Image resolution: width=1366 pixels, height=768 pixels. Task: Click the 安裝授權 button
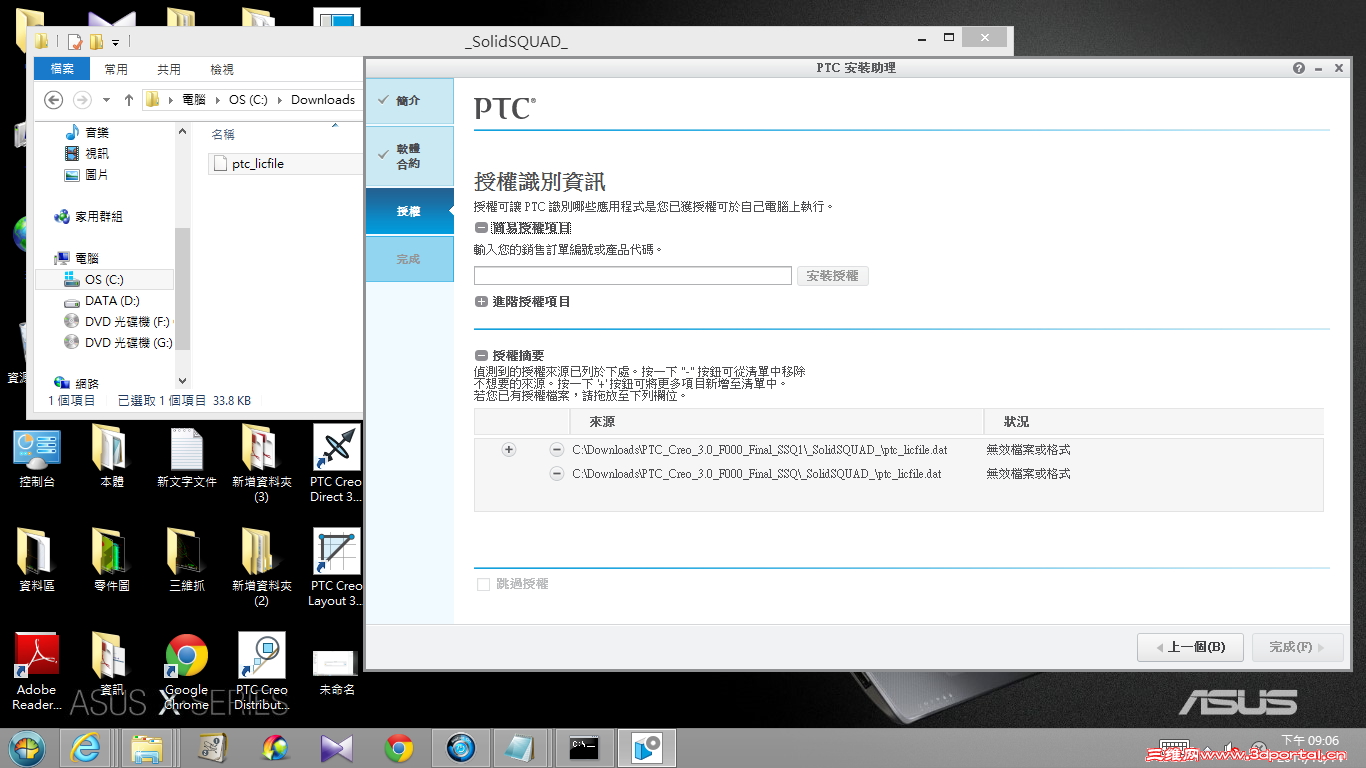pos(833,276)
